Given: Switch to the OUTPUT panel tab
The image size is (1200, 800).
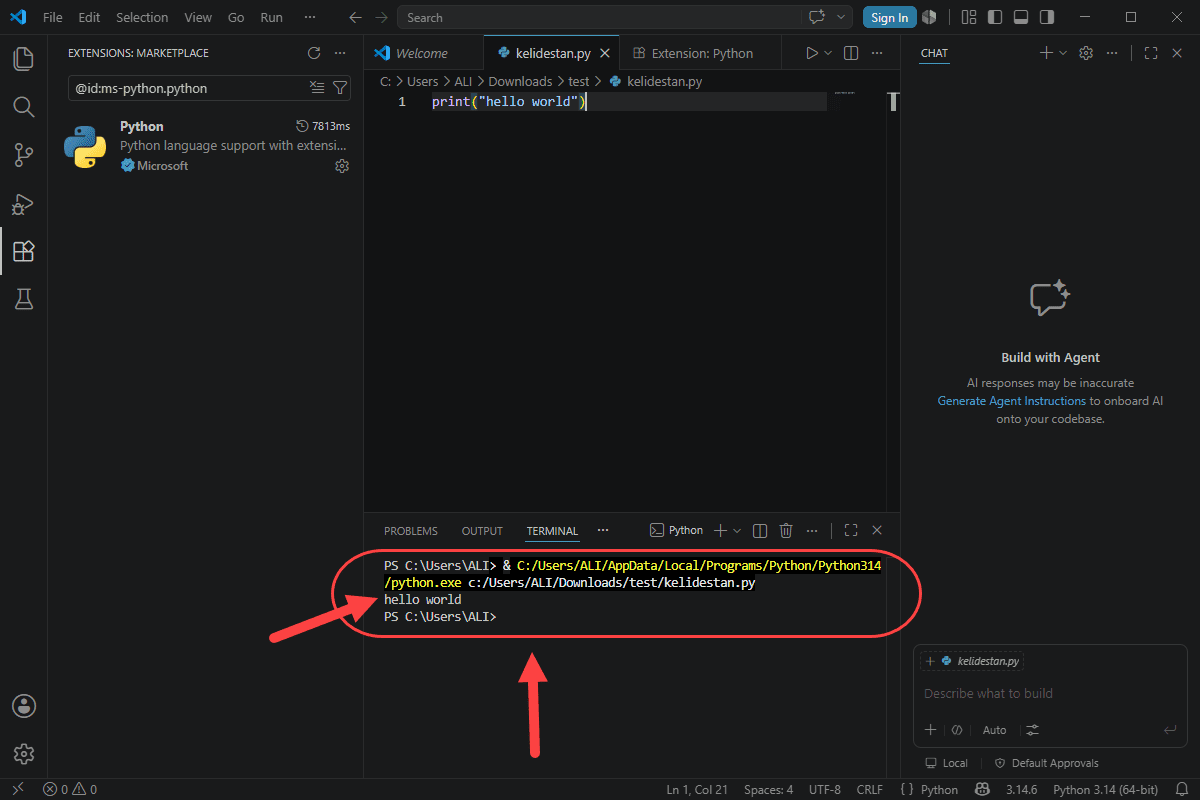Looking at the screenshot, I should (482, 530).
